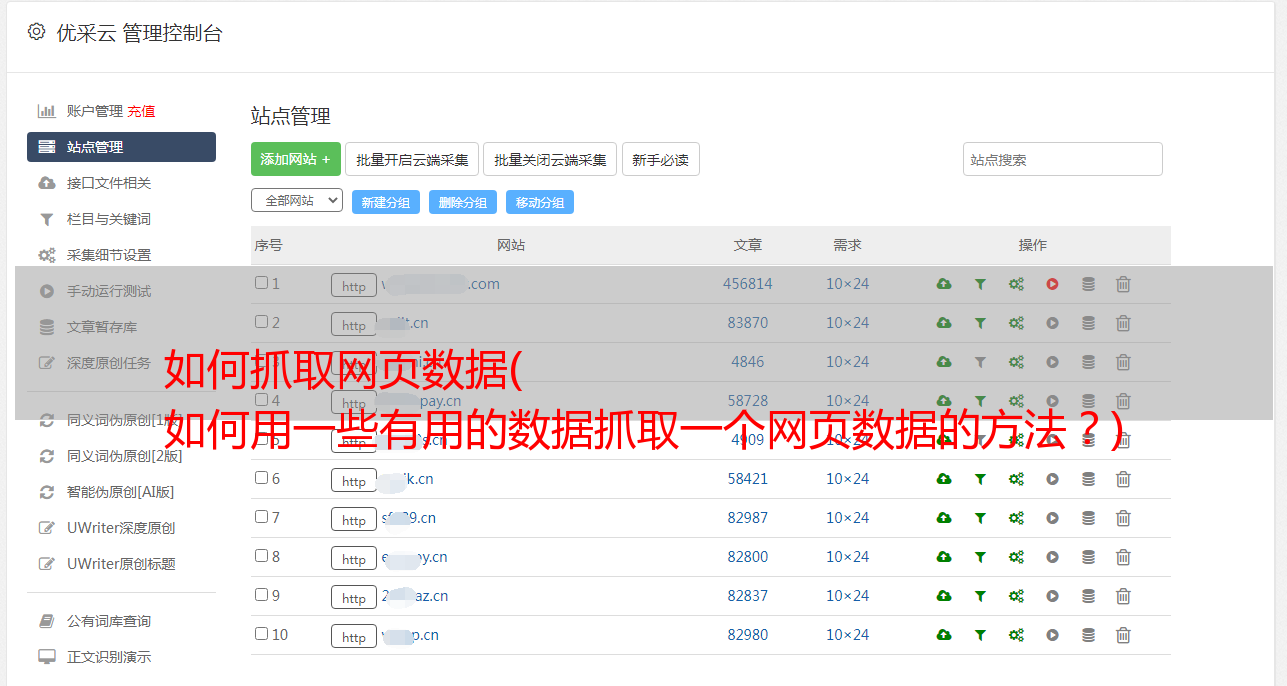Screen dimensions: 1287x686
Task: Check the checkbox for site 8
Action: (x=261, y=556)
